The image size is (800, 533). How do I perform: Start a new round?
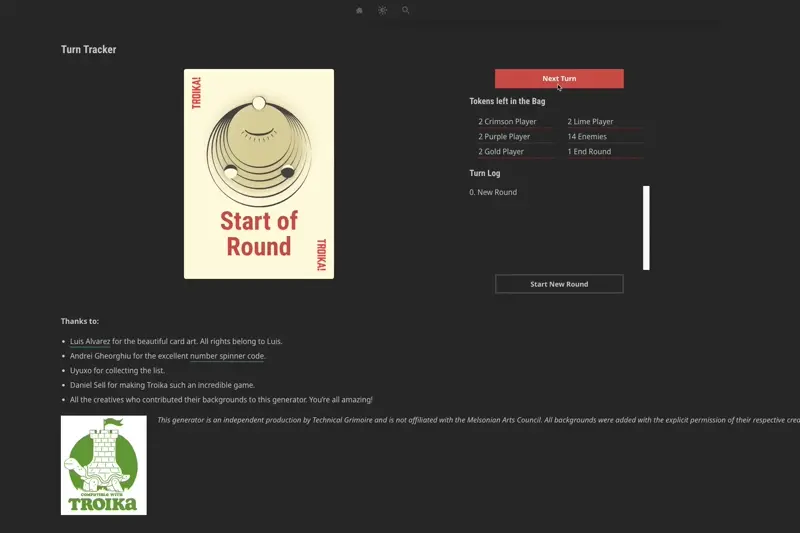559,284
